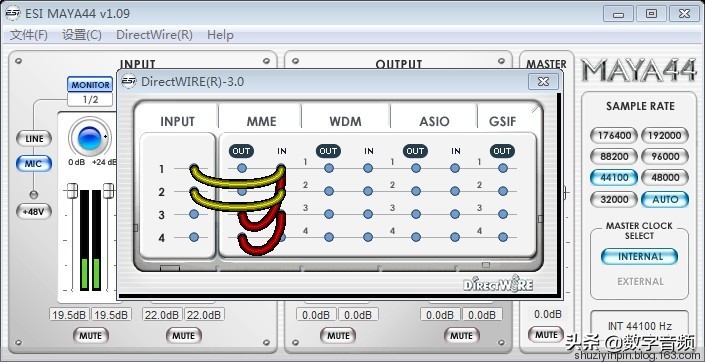Click ESI logo icon in MAYA44 title bar

click(x=13, y=13)
